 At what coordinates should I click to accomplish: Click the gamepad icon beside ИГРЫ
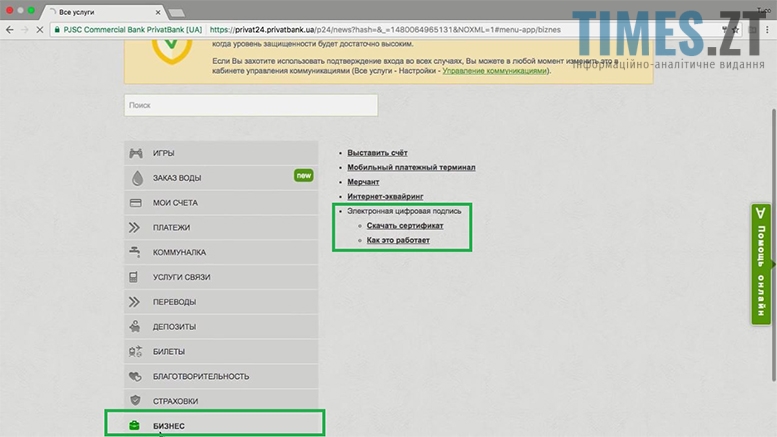[x=135, y=153]
